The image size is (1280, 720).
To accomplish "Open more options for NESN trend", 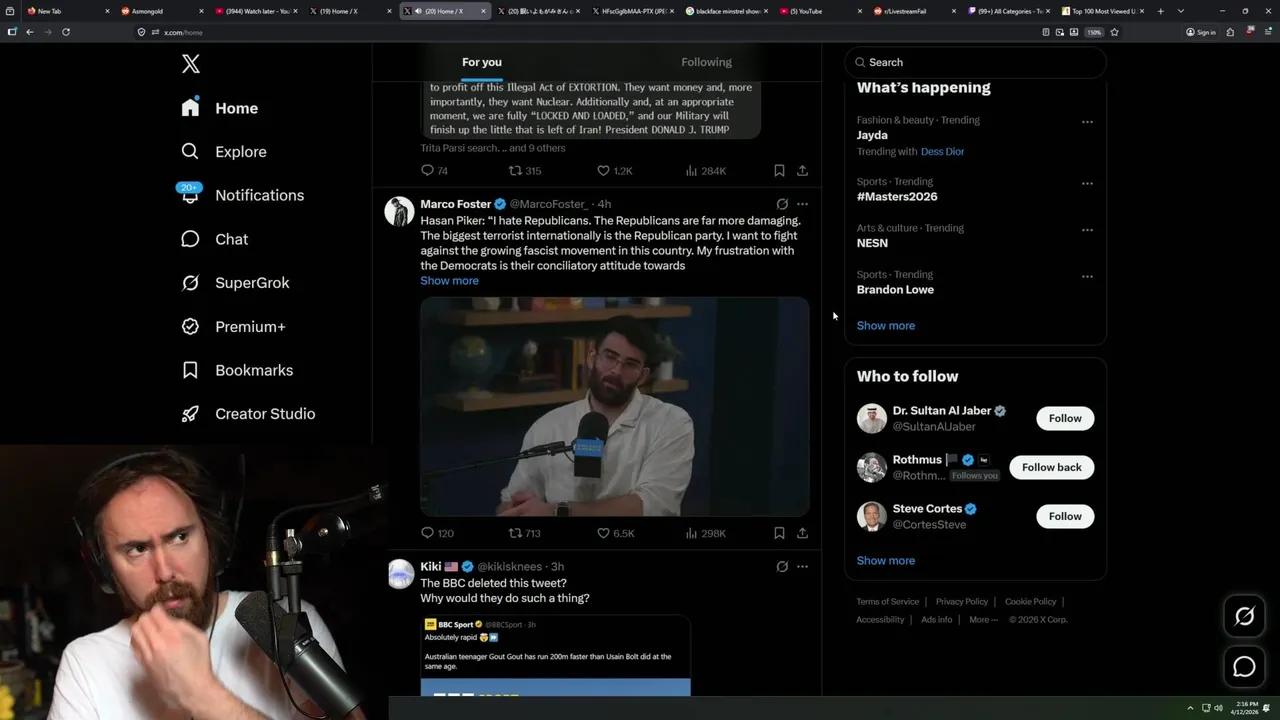I will pyautogui.click(x=1087, y=230).
